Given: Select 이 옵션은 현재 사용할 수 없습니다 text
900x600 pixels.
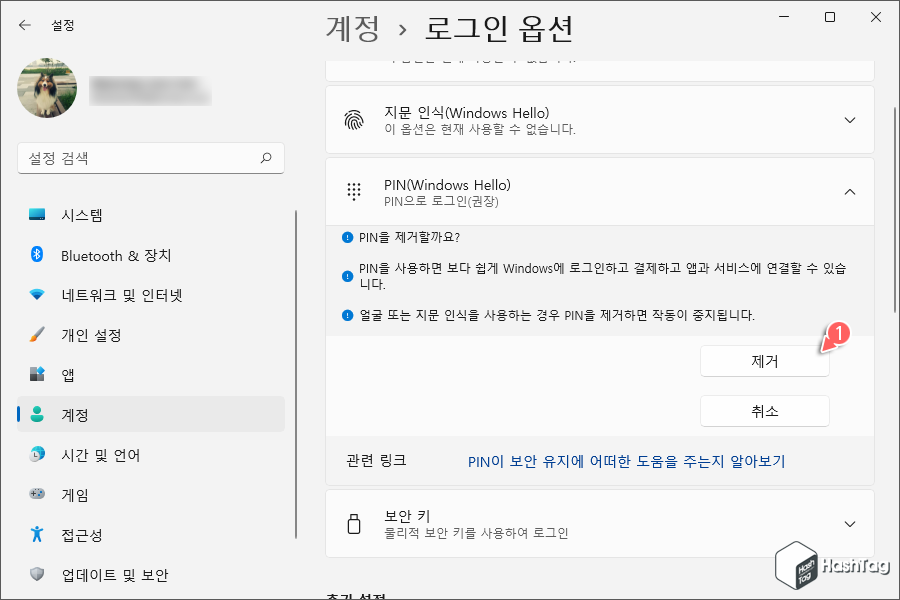Looking at the screenshot, I should point(480,129).
